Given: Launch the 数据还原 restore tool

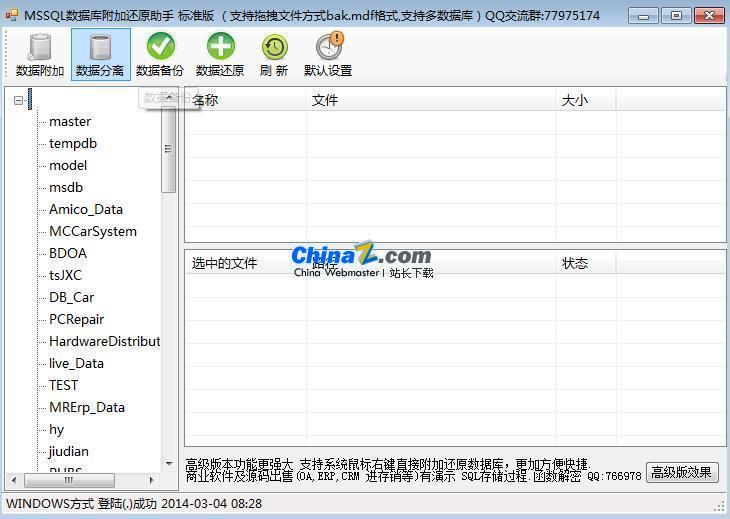Looking at the screenshot, I should coord(220,55).
